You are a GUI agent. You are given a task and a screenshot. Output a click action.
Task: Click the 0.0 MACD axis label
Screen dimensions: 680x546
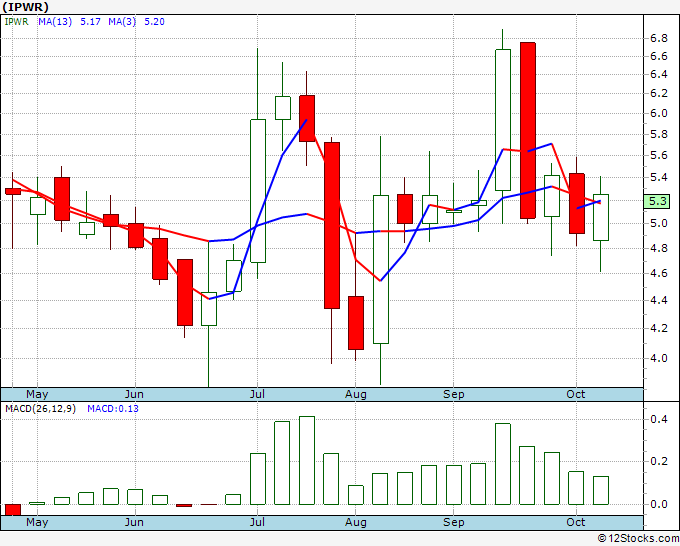point(658,504)
